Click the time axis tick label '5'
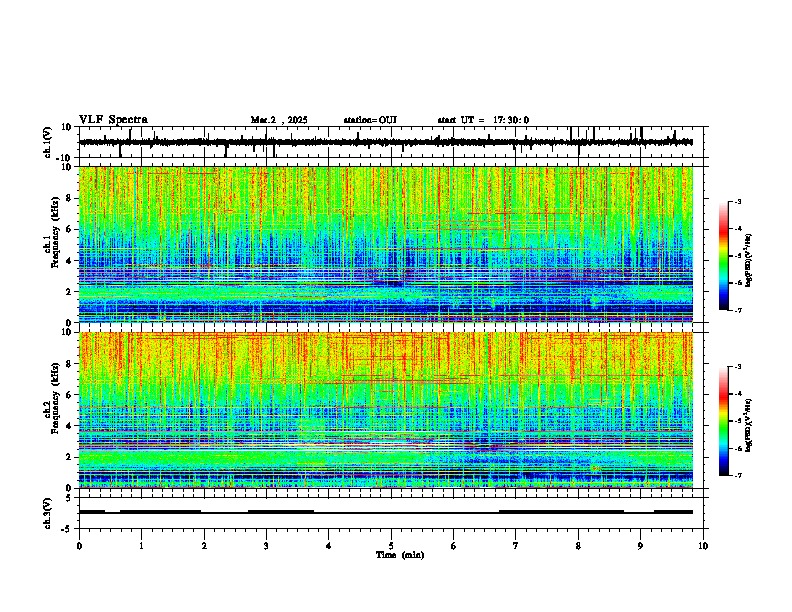This screenshot has height=612, width=792. 391,546
